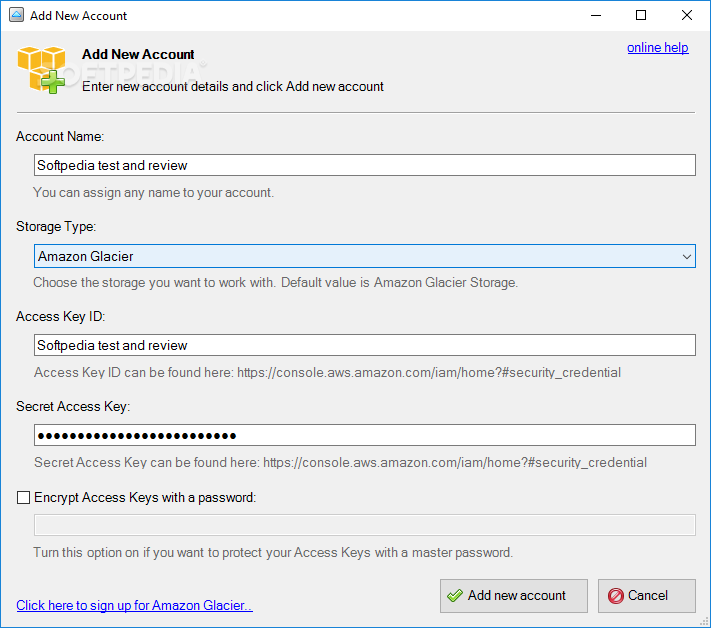
Task: Cancel the Add New Account dialog
Action: pos(647,596)
